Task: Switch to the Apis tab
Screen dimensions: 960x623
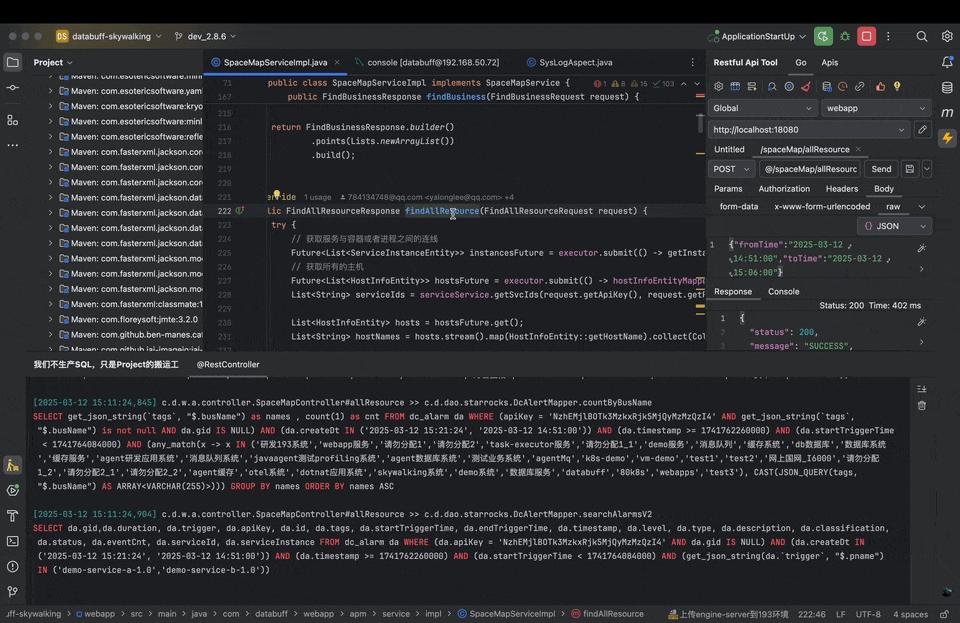Action: (x=828, y=63)
